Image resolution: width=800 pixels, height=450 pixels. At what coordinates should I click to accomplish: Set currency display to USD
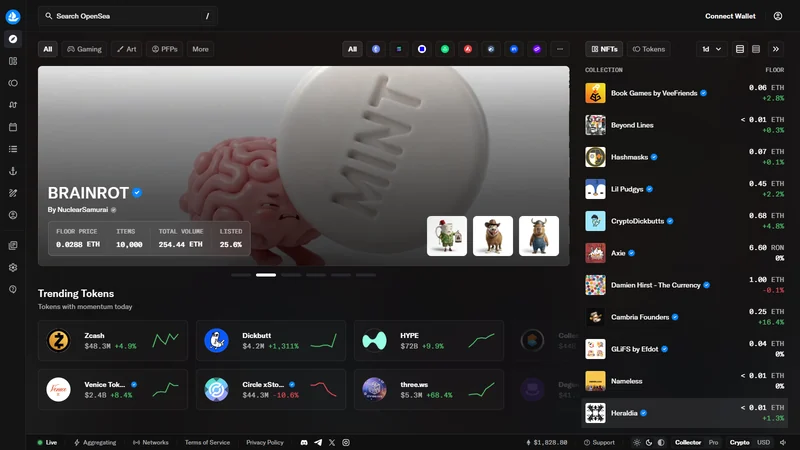click(763, 442)
